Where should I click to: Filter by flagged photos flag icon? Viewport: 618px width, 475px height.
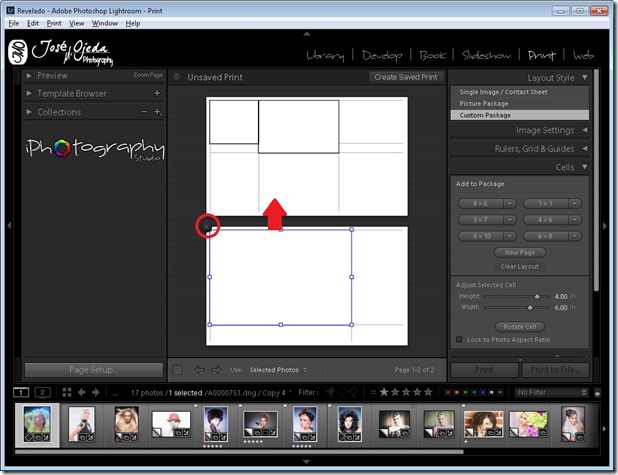[331, 392]
